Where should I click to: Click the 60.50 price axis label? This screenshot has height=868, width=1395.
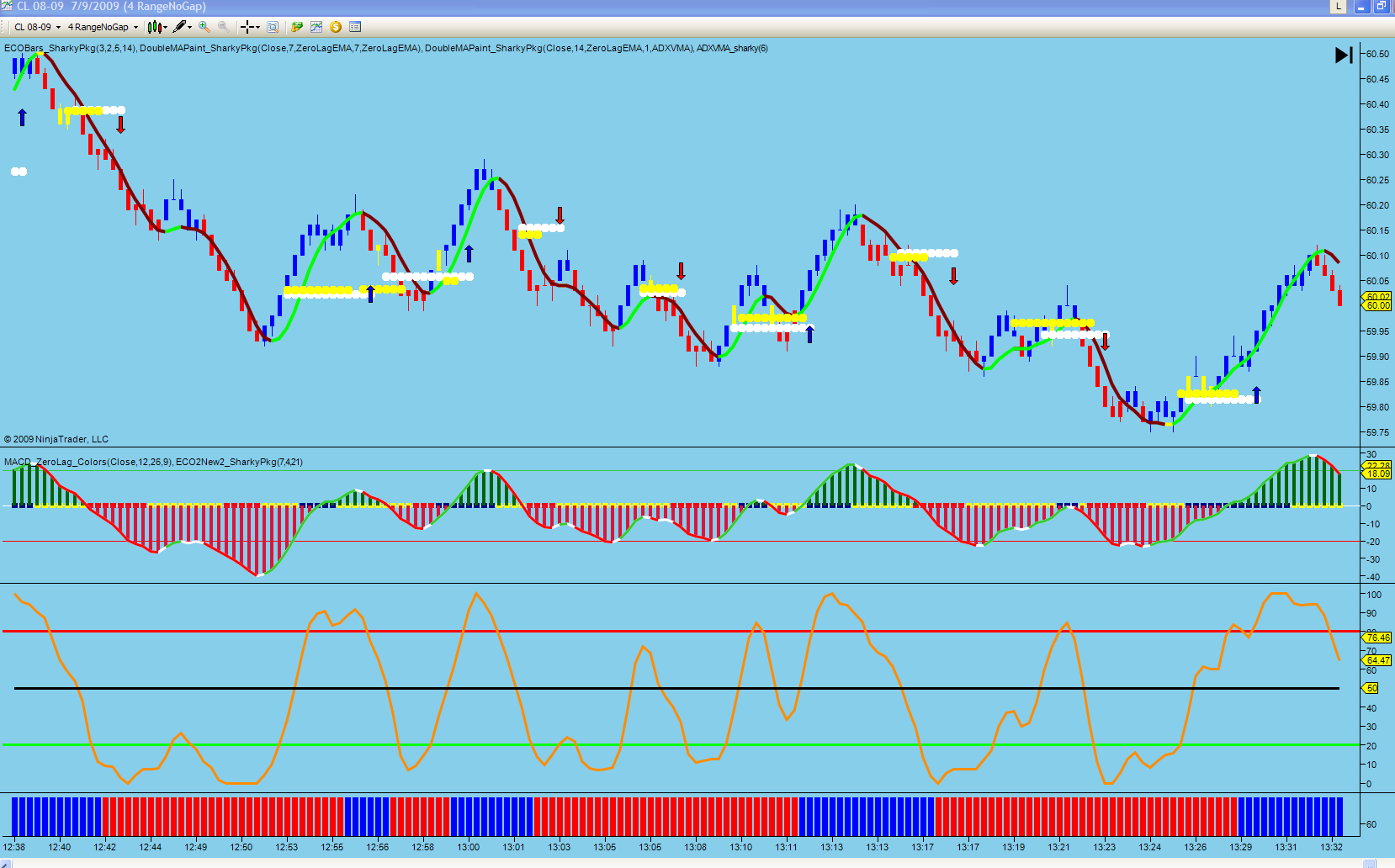pyautogui.click(x=1377, y=54)
